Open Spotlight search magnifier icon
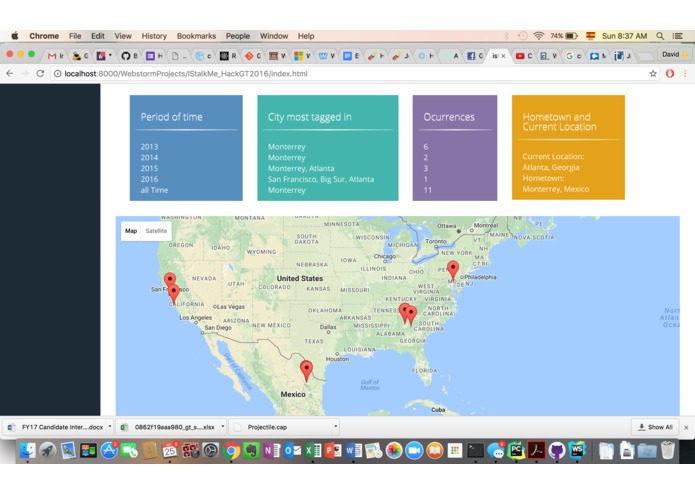The width and height of the screenshot is (695, 494). (x=660, y=36)
